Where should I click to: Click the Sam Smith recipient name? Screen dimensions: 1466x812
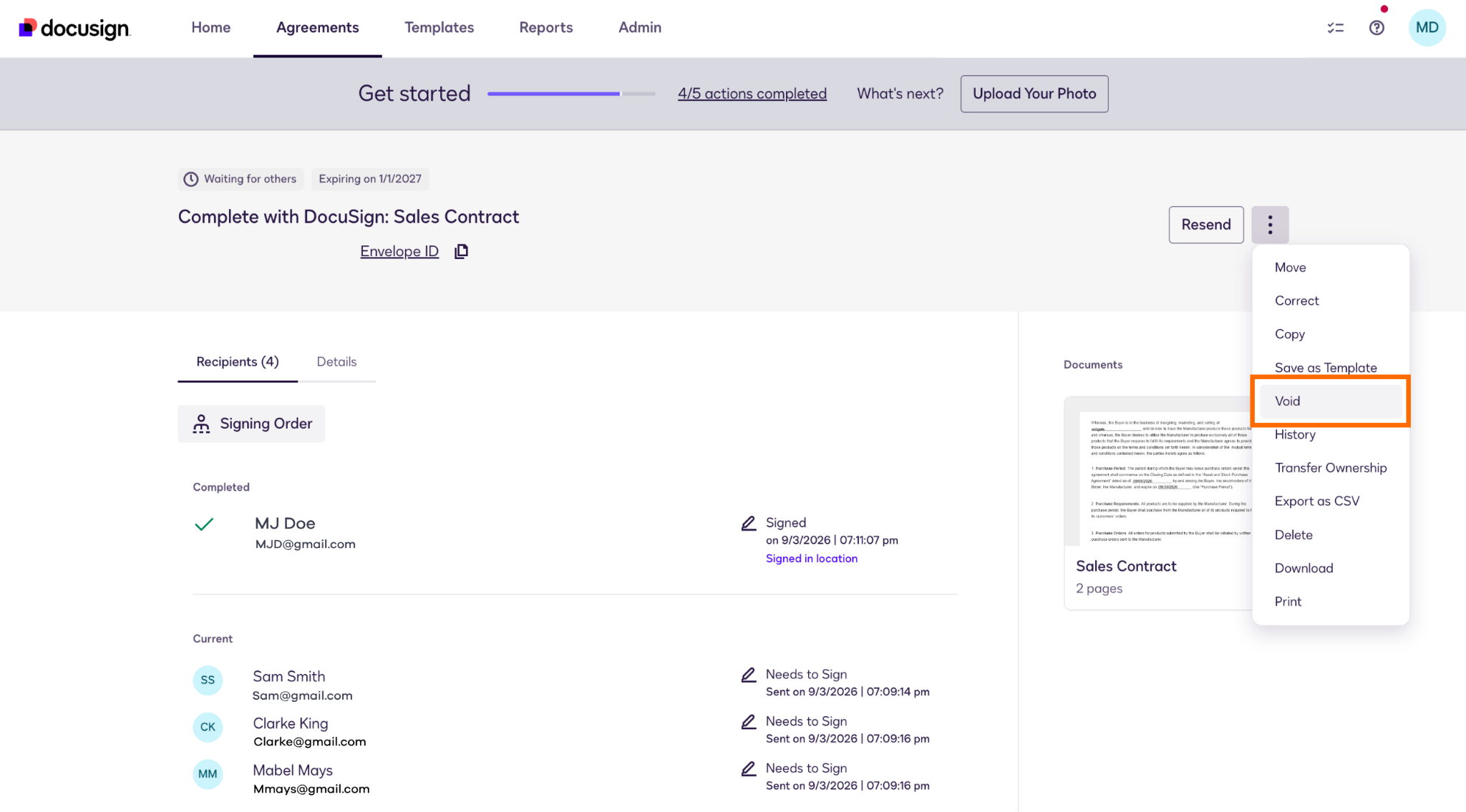tap(288, 676)
